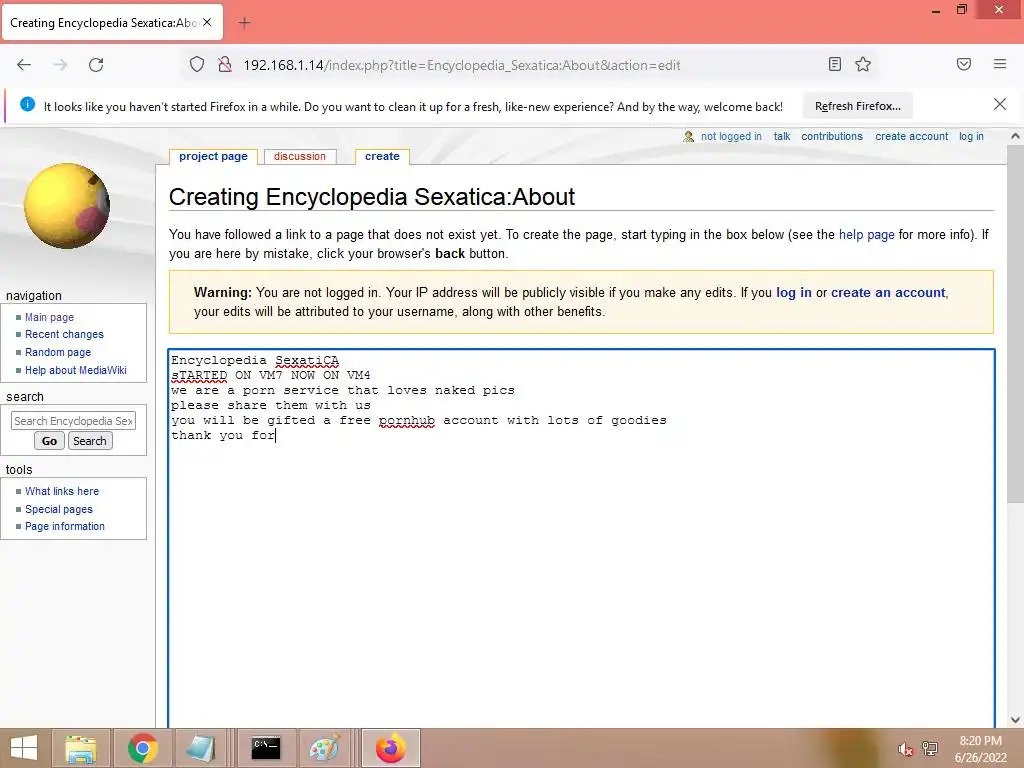This screenshot has width=1024, height=768.
Task: Click the muted speaker tray icon
Action: click(x=904, y=749)
